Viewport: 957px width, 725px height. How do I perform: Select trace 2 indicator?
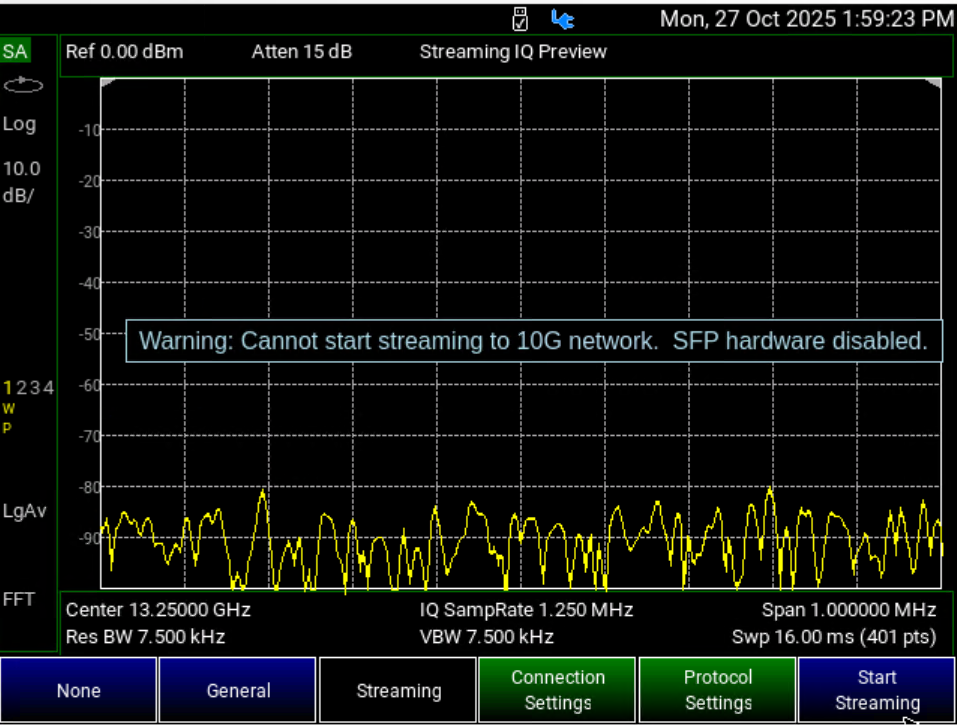[21, 388]
